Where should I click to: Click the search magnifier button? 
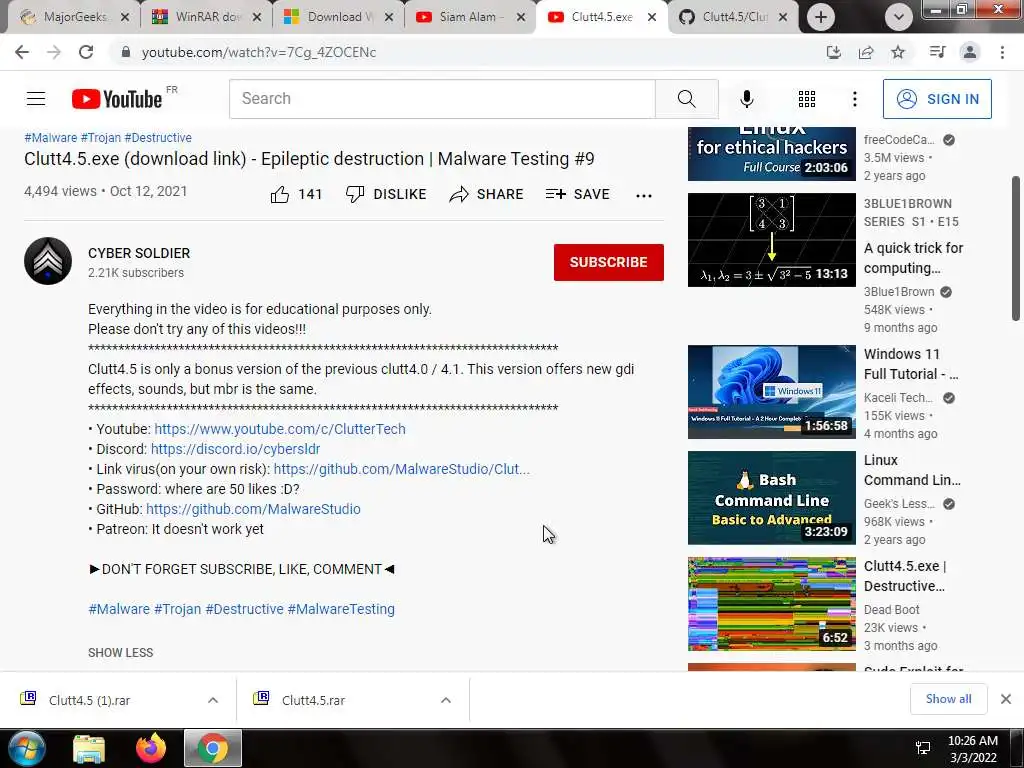(x=686, y=99)
